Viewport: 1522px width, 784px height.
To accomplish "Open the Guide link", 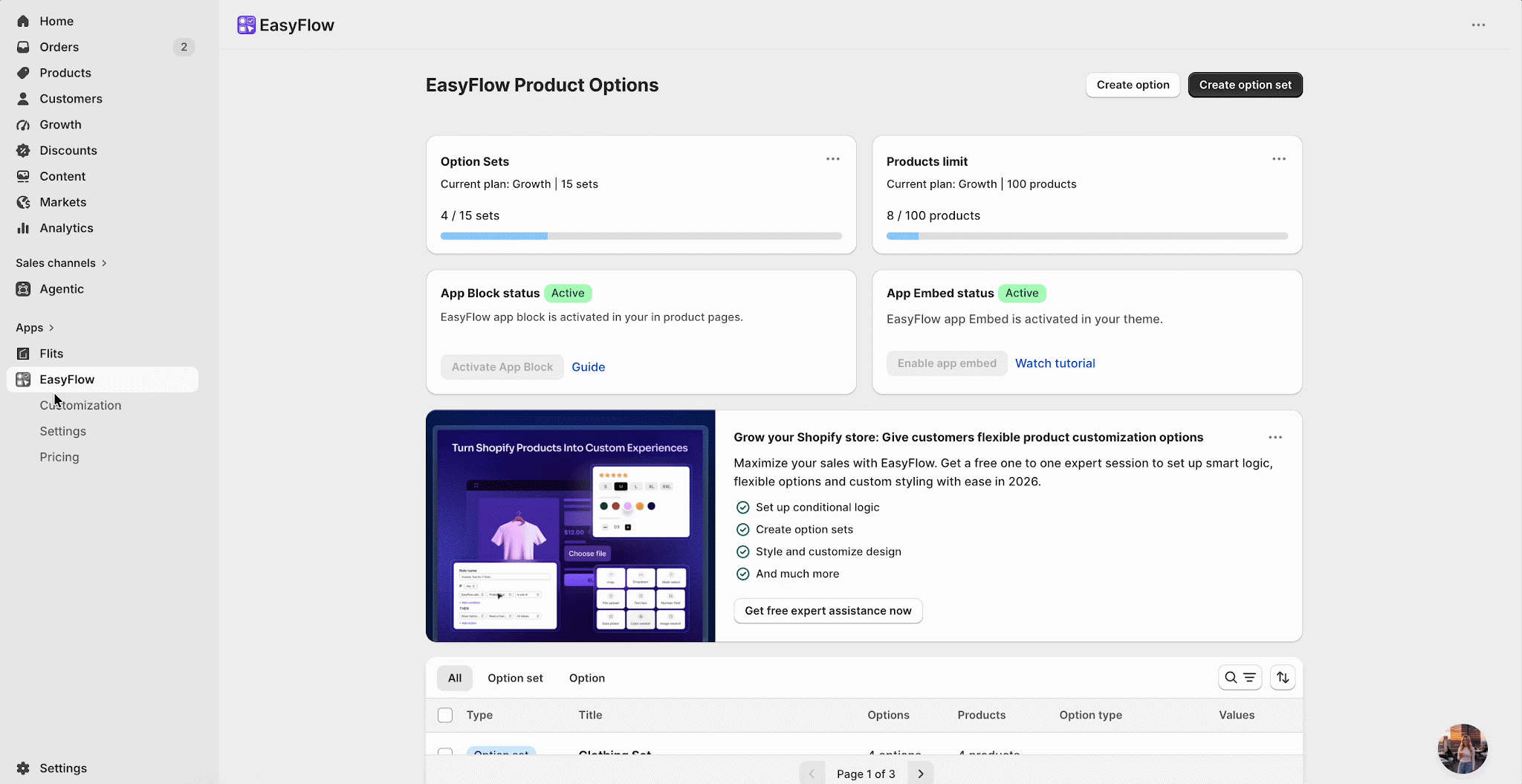I will 589,367.
